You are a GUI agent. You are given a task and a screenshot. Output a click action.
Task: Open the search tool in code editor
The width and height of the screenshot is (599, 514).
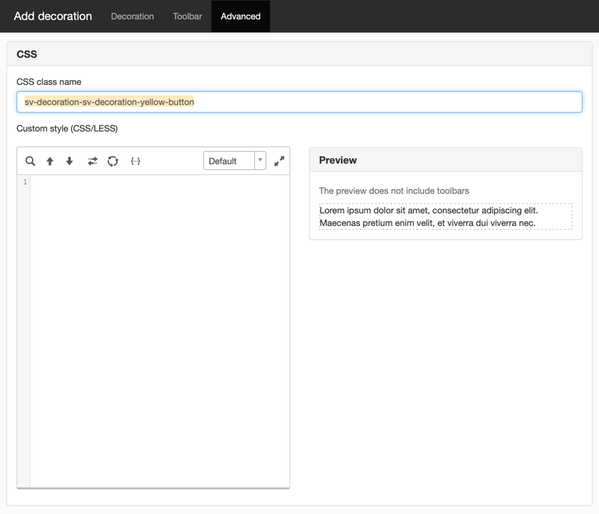click(x=30, y=161)
